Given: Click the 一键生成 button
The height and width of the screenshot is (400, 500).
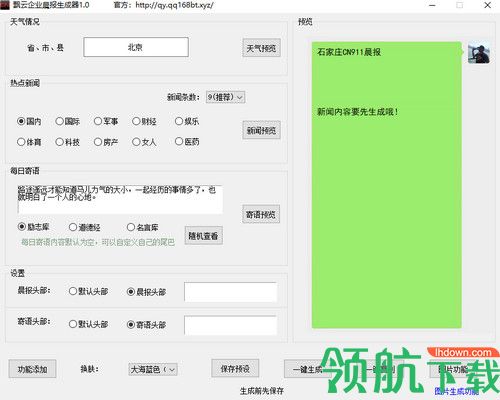Looking at the screenshot, I should pos(307,369).
